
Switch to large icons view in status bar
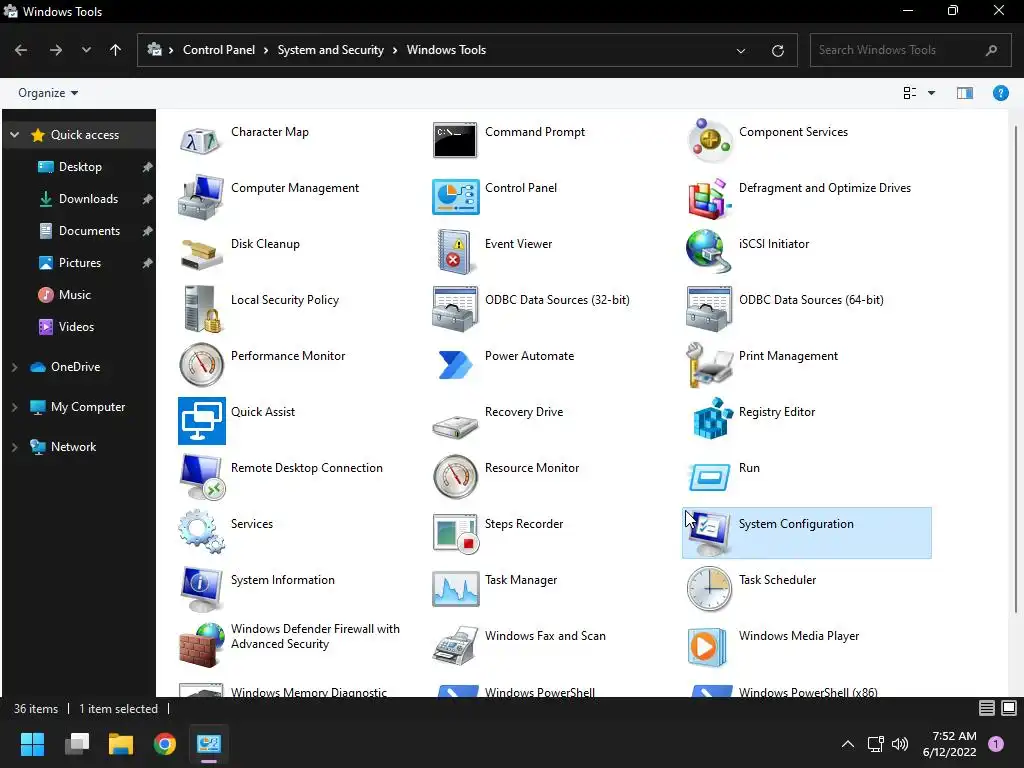(x=1009, y=708)
